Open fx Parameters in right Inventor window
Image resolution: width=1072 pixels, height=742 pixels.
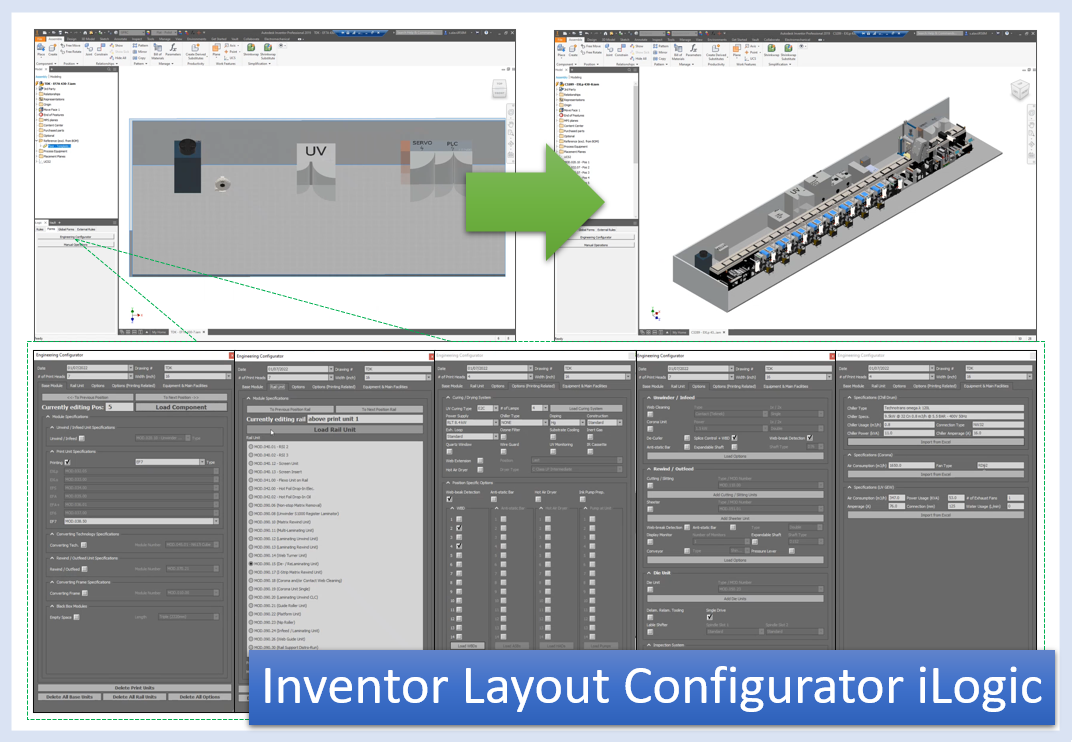(693, 49)
